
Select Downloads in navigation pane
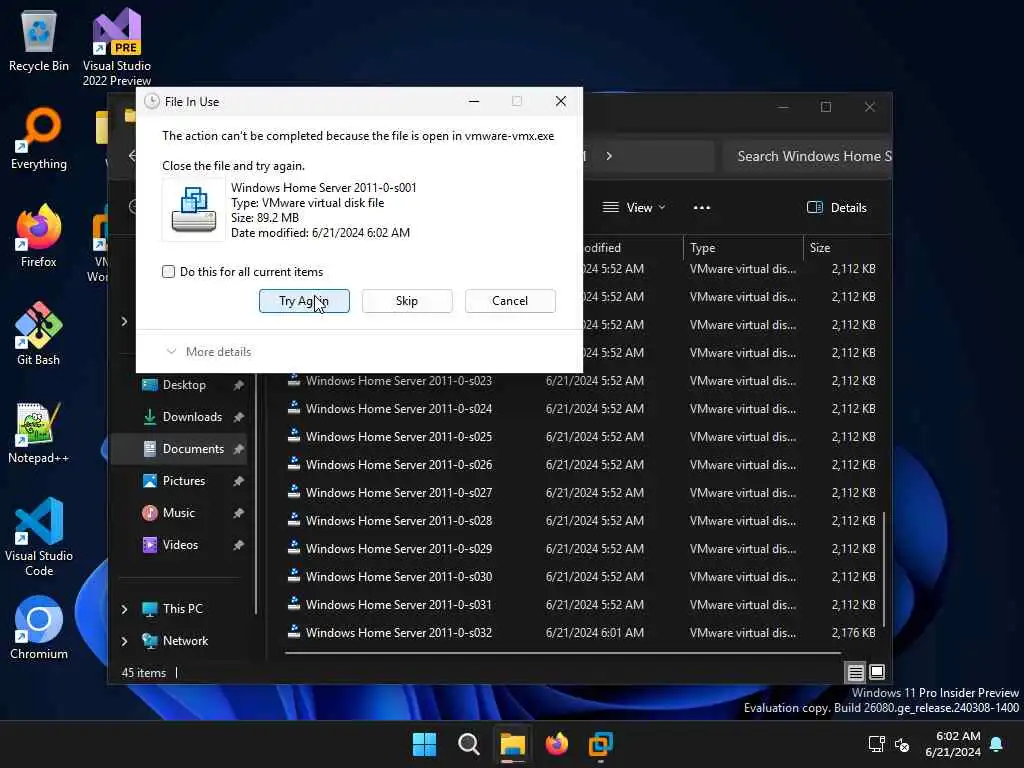(192, 417)
